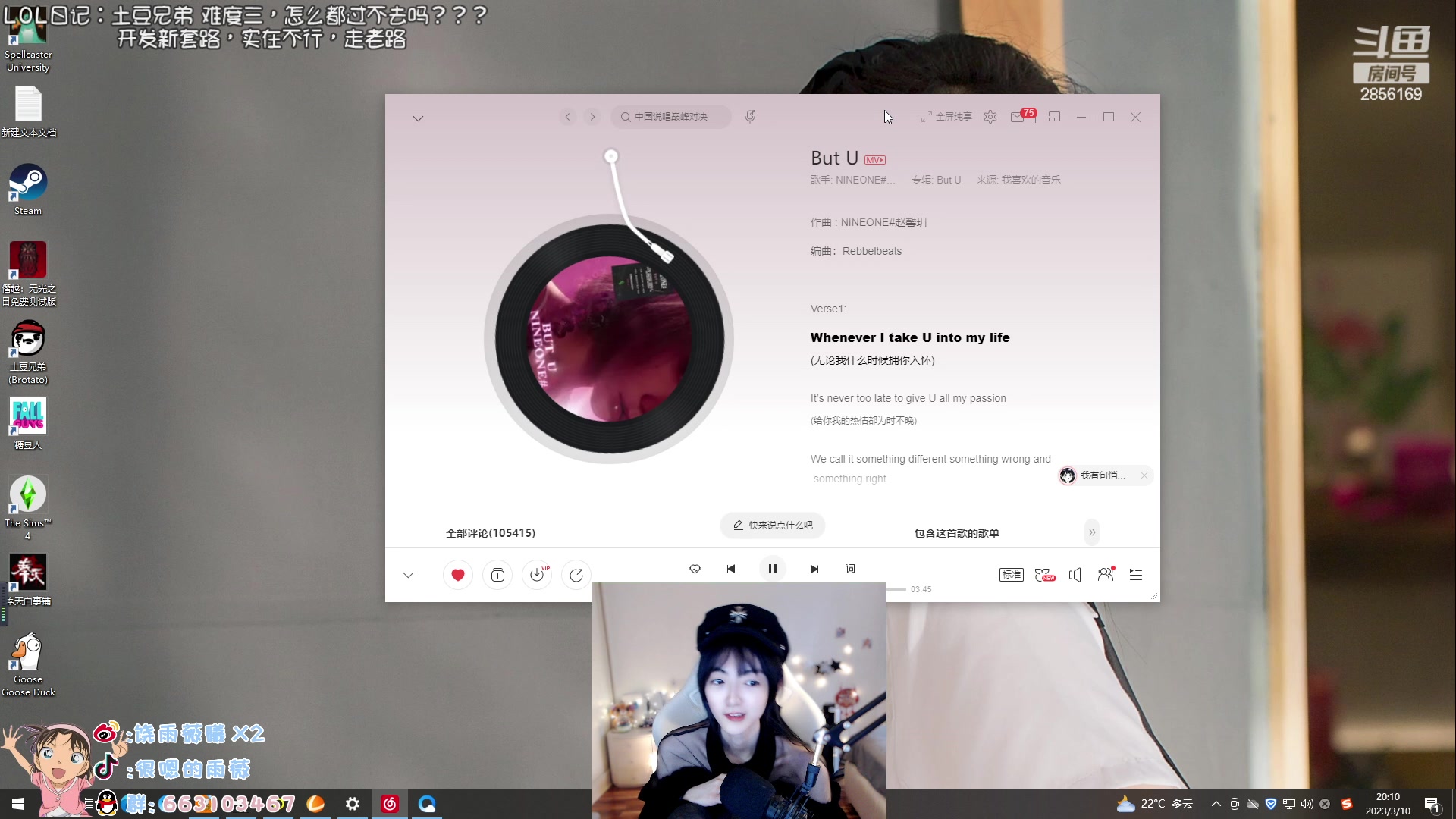Enter 全屏纯享 fullscreen mode
Viewport: 1456px width, 819px height.
946,117
